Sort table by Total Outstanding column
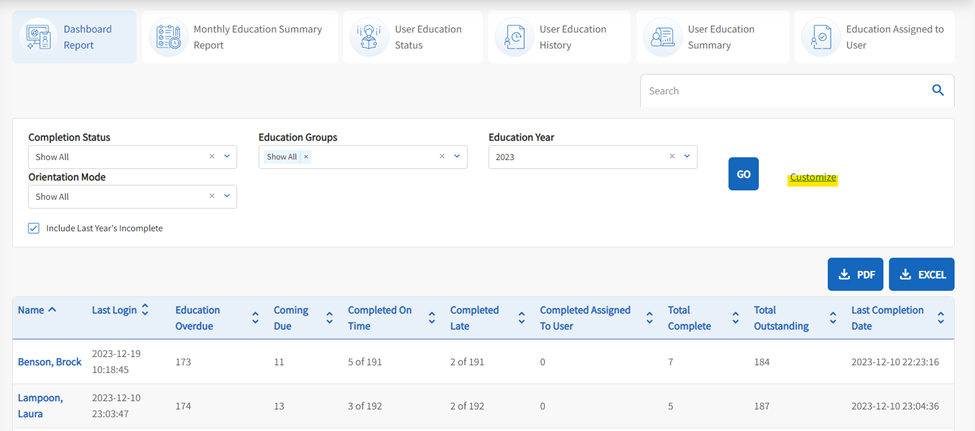This screenshot has height=431, width=975. (x=831, y=318)
